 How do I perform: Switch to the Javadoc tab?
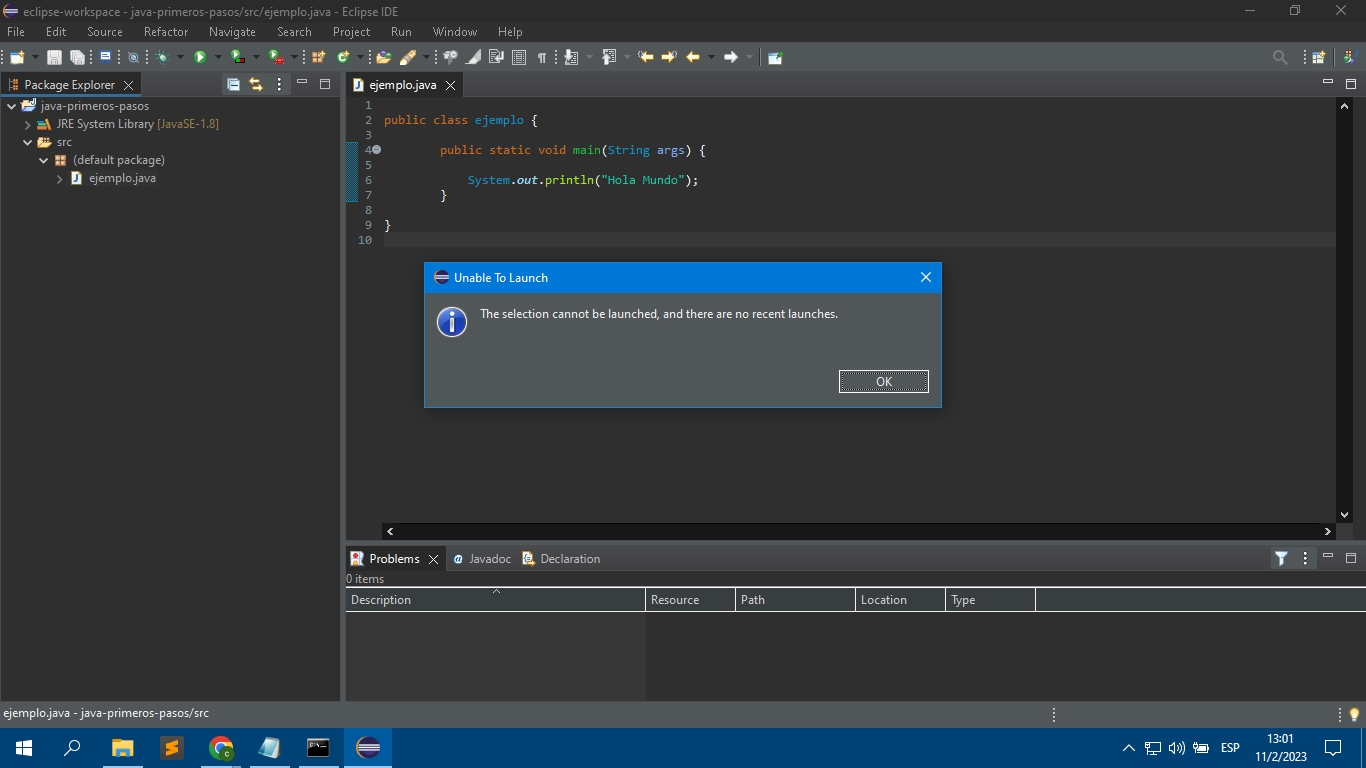[x=482, y=559]
